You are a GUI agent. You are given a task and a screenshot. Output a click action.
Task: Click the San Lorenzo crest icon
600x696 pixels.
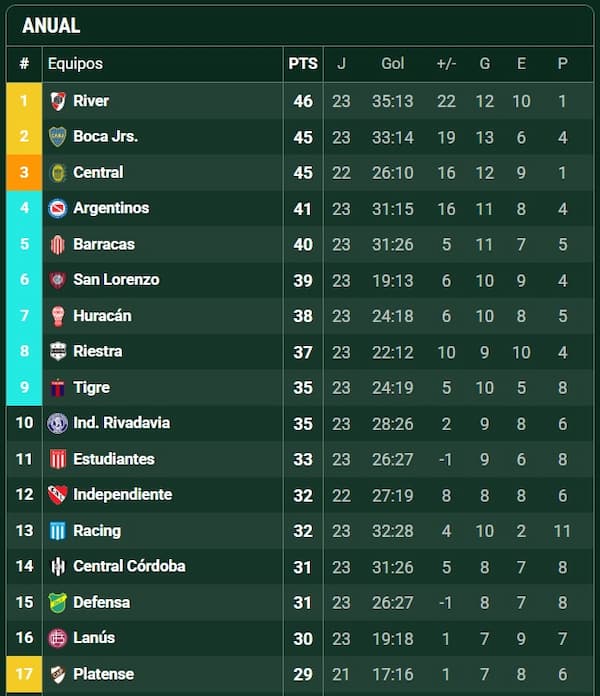[x=58, y=280]
